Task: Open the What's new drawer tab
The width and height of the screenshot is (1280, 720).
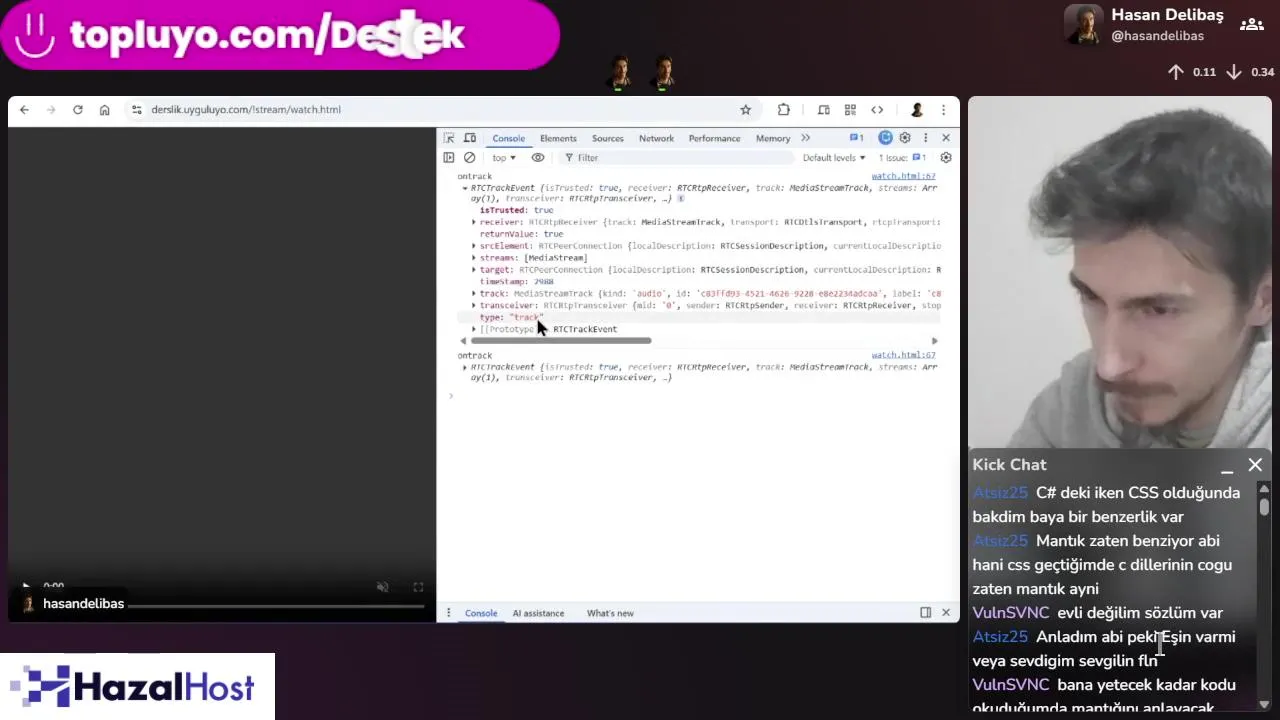Action: tap(610, 613)
